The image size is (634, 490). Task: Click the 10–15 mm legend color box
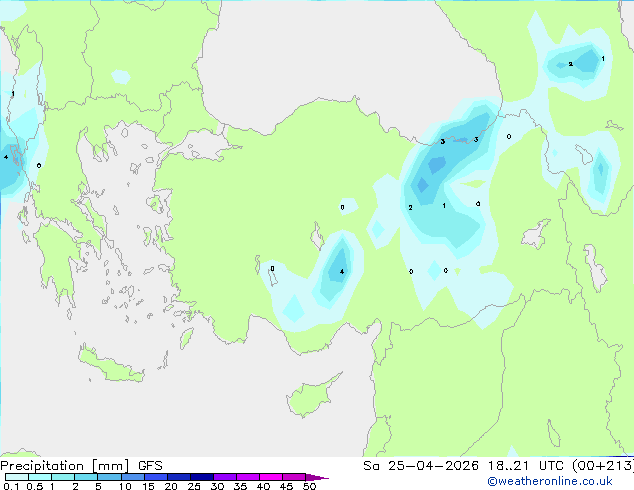click(132, 477)
